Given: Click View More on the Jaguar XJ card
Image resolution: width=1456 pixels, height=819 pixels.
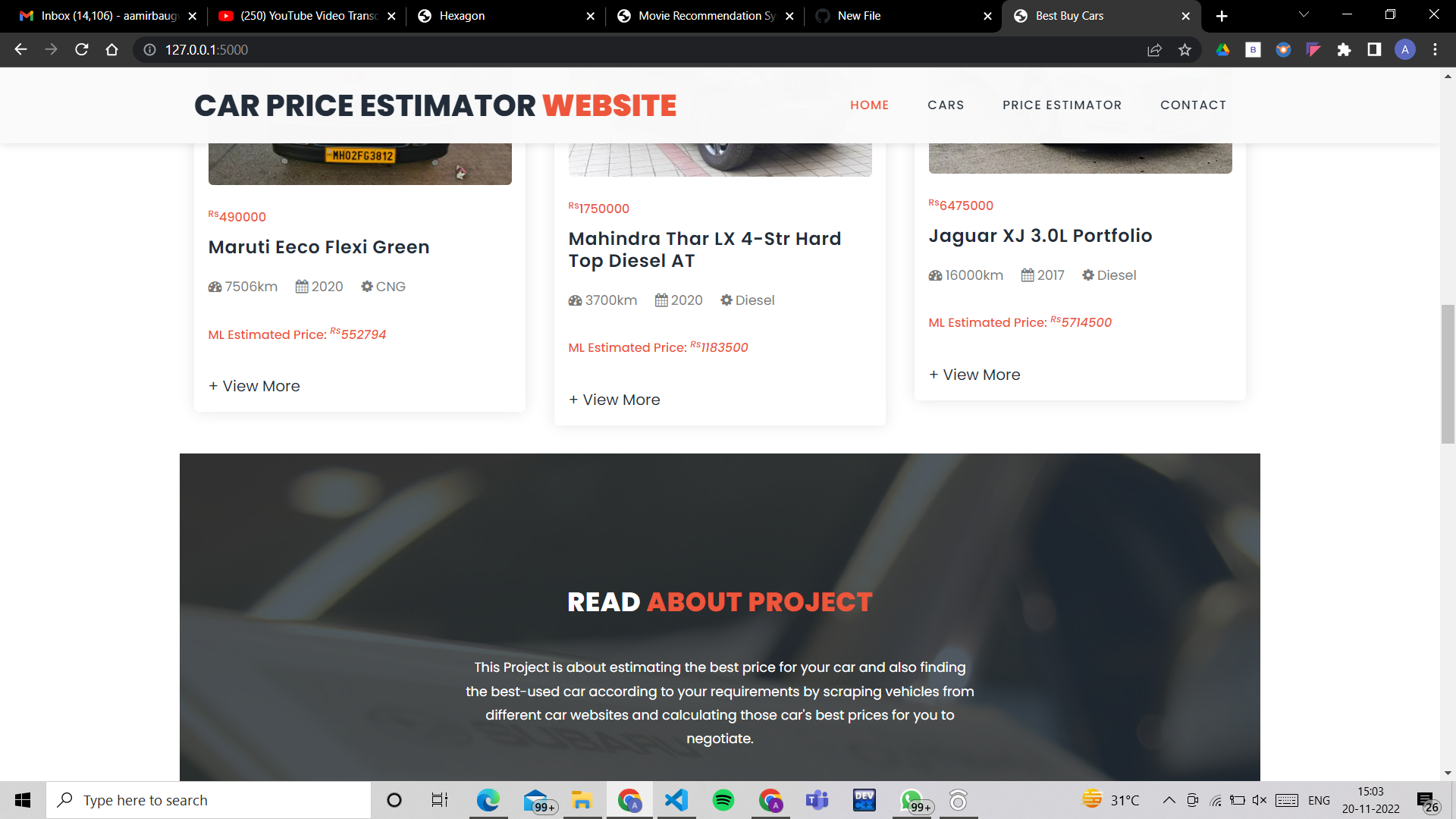Looking at the screenshot, I should pyautogui.click(x=974, y=374).
